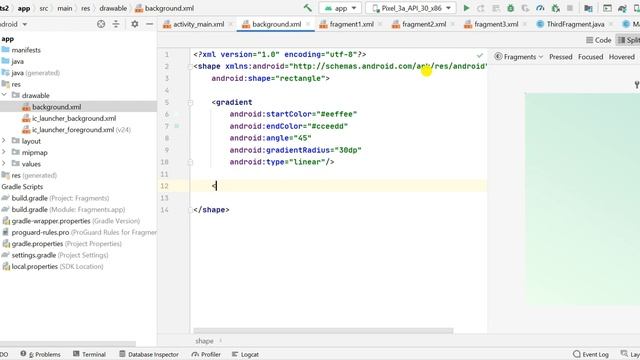Collapse the drawable folder

pyautogui.click(x=4, y=95)
